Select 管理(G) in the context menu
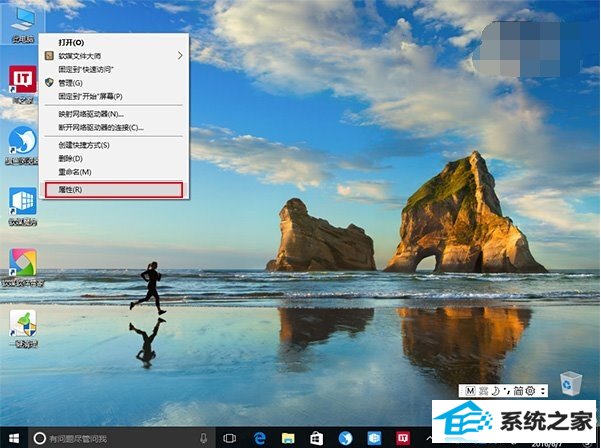 pos(114,83)
